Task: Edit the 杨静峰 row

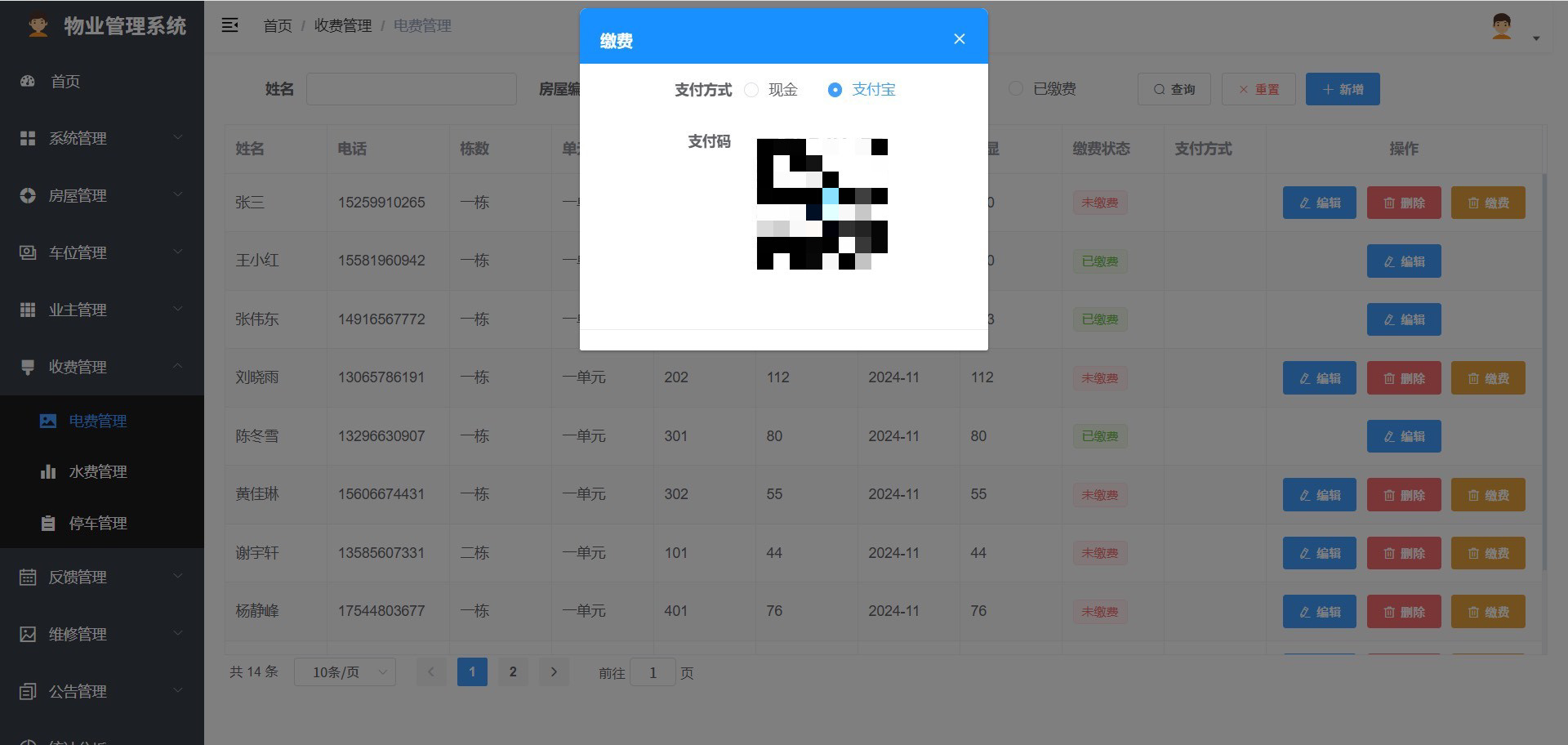Action: (x=1320, y=612)
